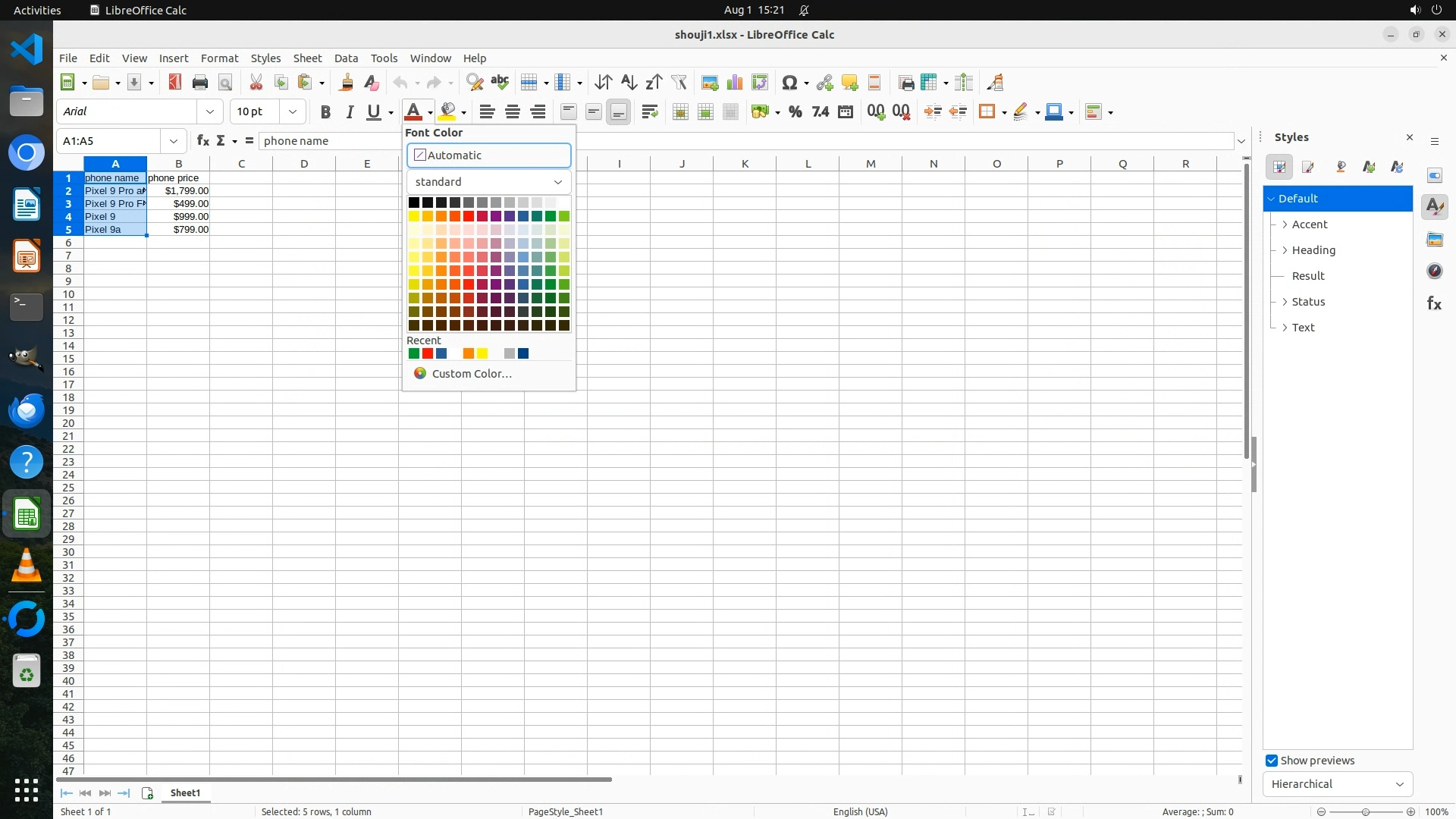Click the AutoFilter icon
The width and height of the screenshot is (1456, 819).
(x=679, y=83)
